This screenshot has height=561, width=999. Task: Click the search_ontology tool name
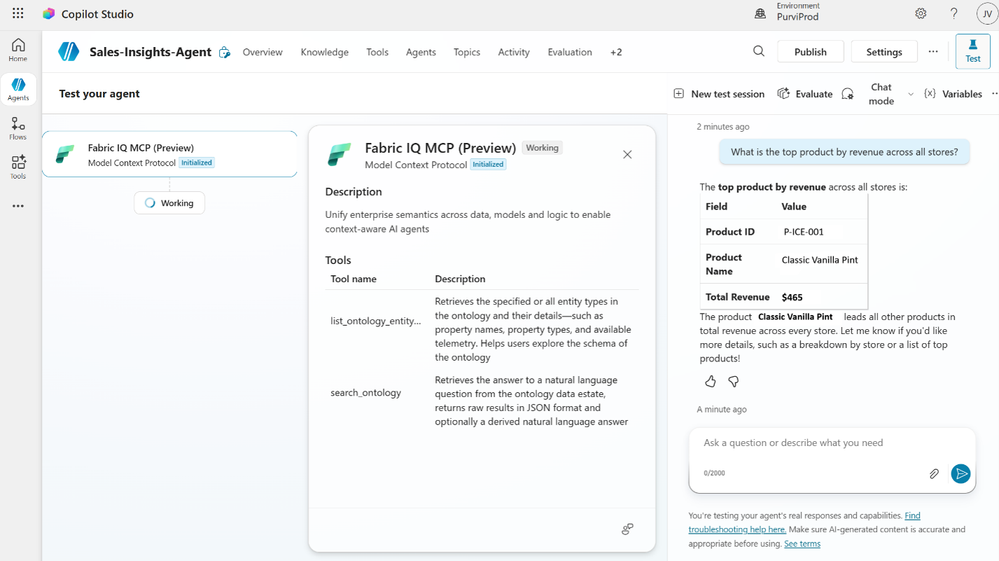tap(366, 393)
